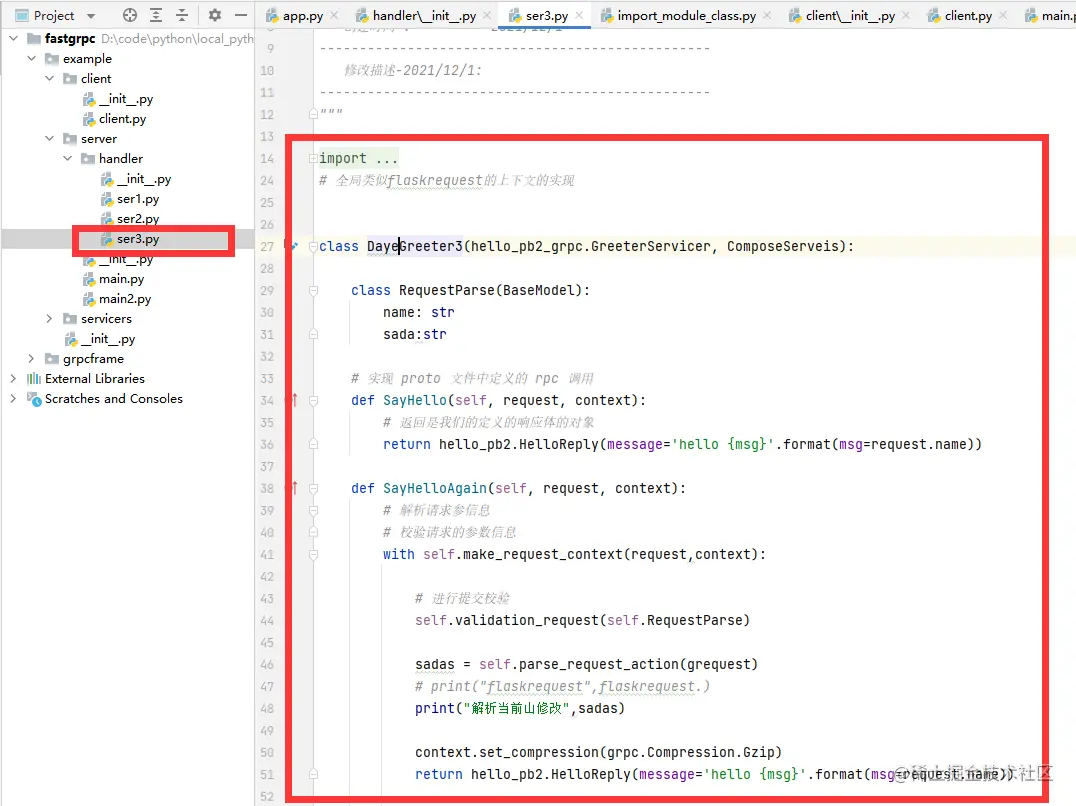Click the fold toggle on the def SayHelloAgain line

pos(313,488)
